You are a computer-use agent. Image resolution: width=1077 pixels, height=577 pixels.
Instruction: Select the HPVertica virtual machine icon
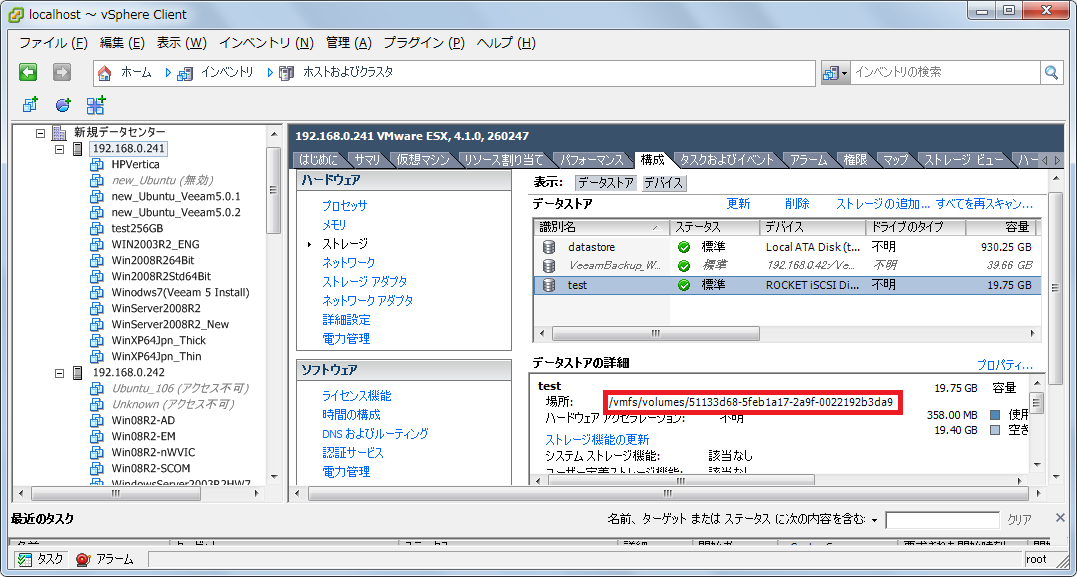(96, 165)
